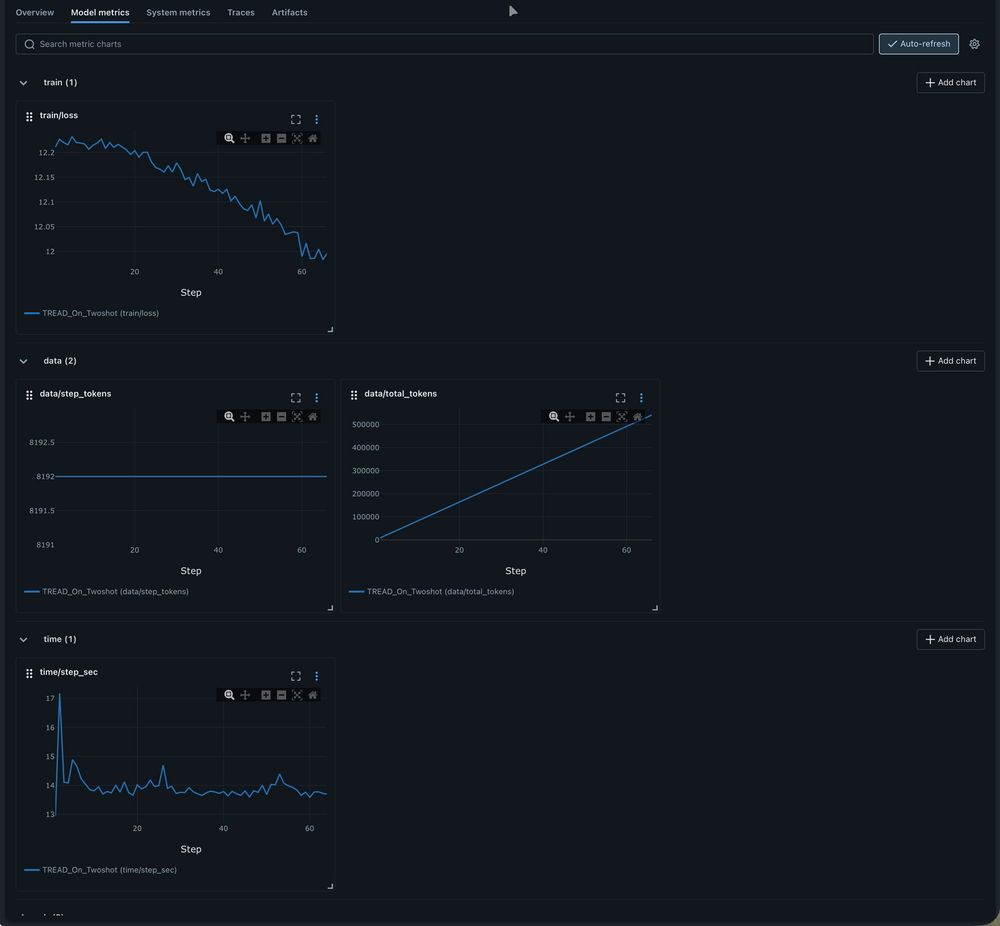
Task: Open fullscreen view of data/total_tokens chart
Action: pos(621,398)
